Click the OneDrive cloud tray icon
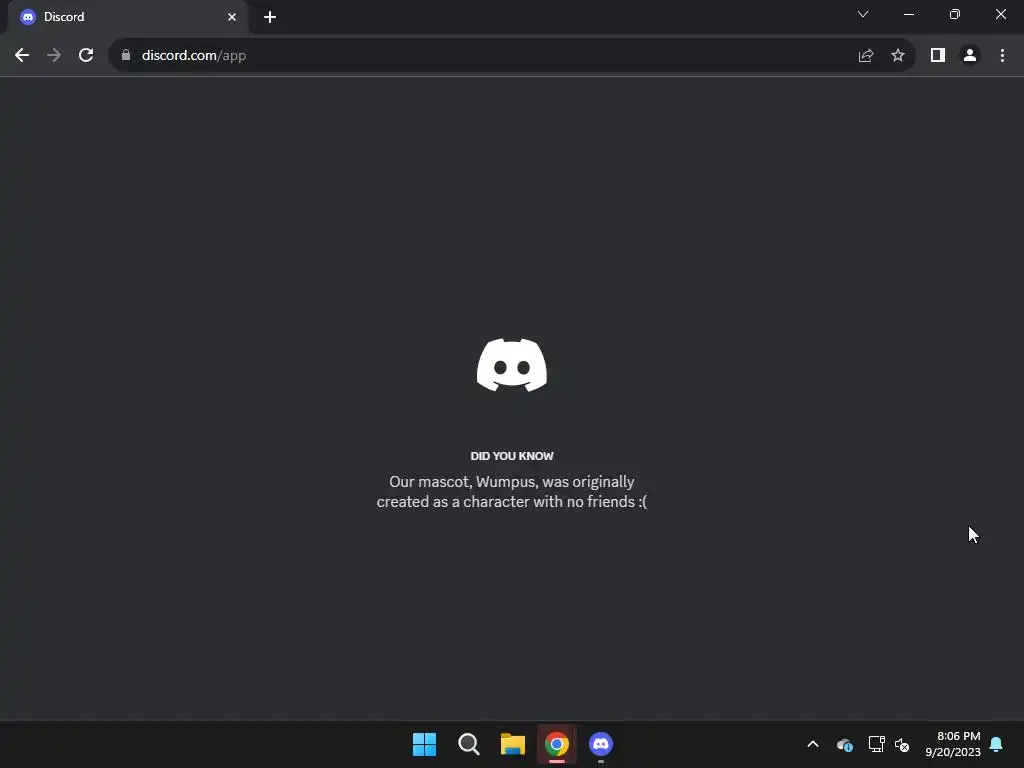 pyautogui.click(x=844, y=744)
